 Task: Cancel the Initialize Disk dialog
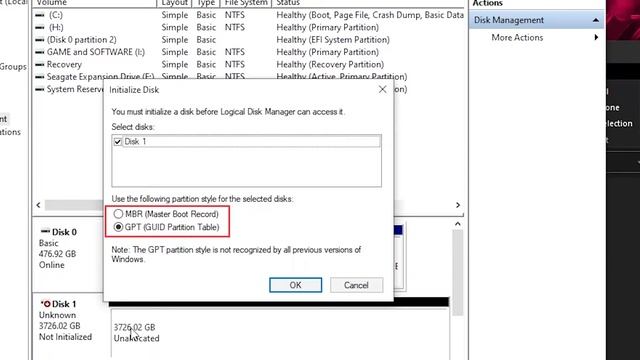click(x=356, y=285)
